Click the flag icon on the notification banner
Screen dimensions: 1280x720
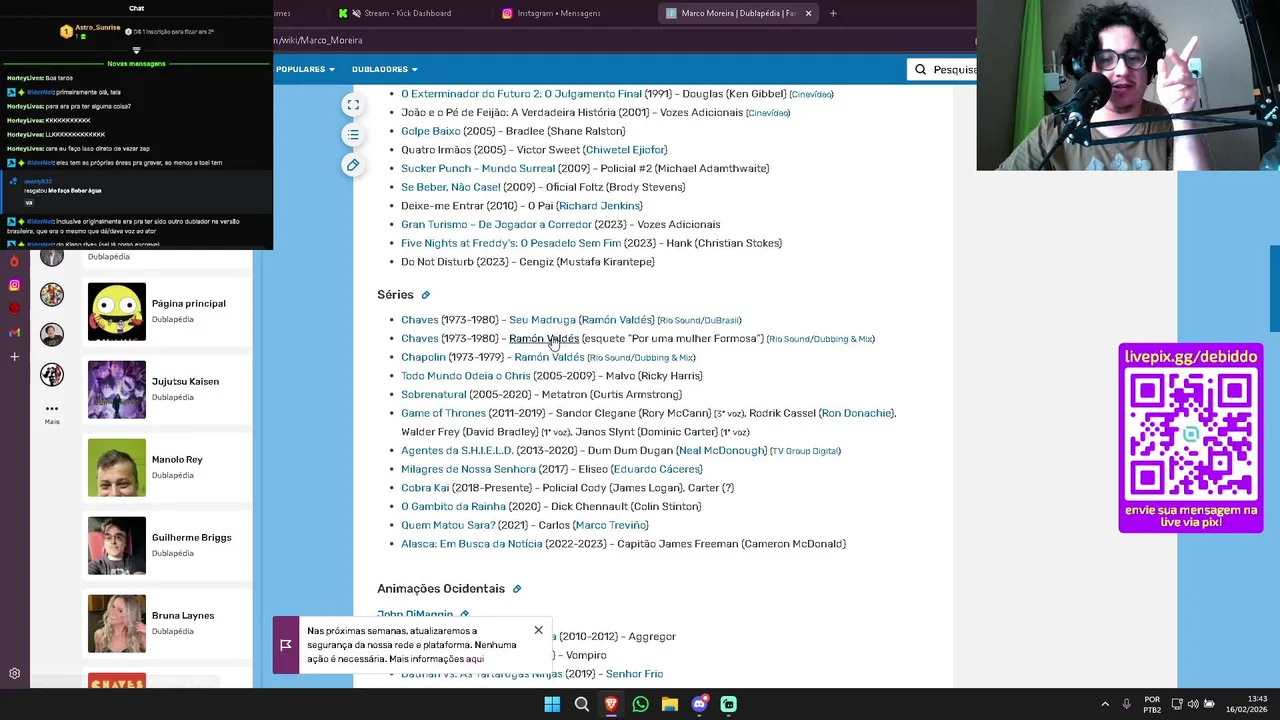(286, 645)
